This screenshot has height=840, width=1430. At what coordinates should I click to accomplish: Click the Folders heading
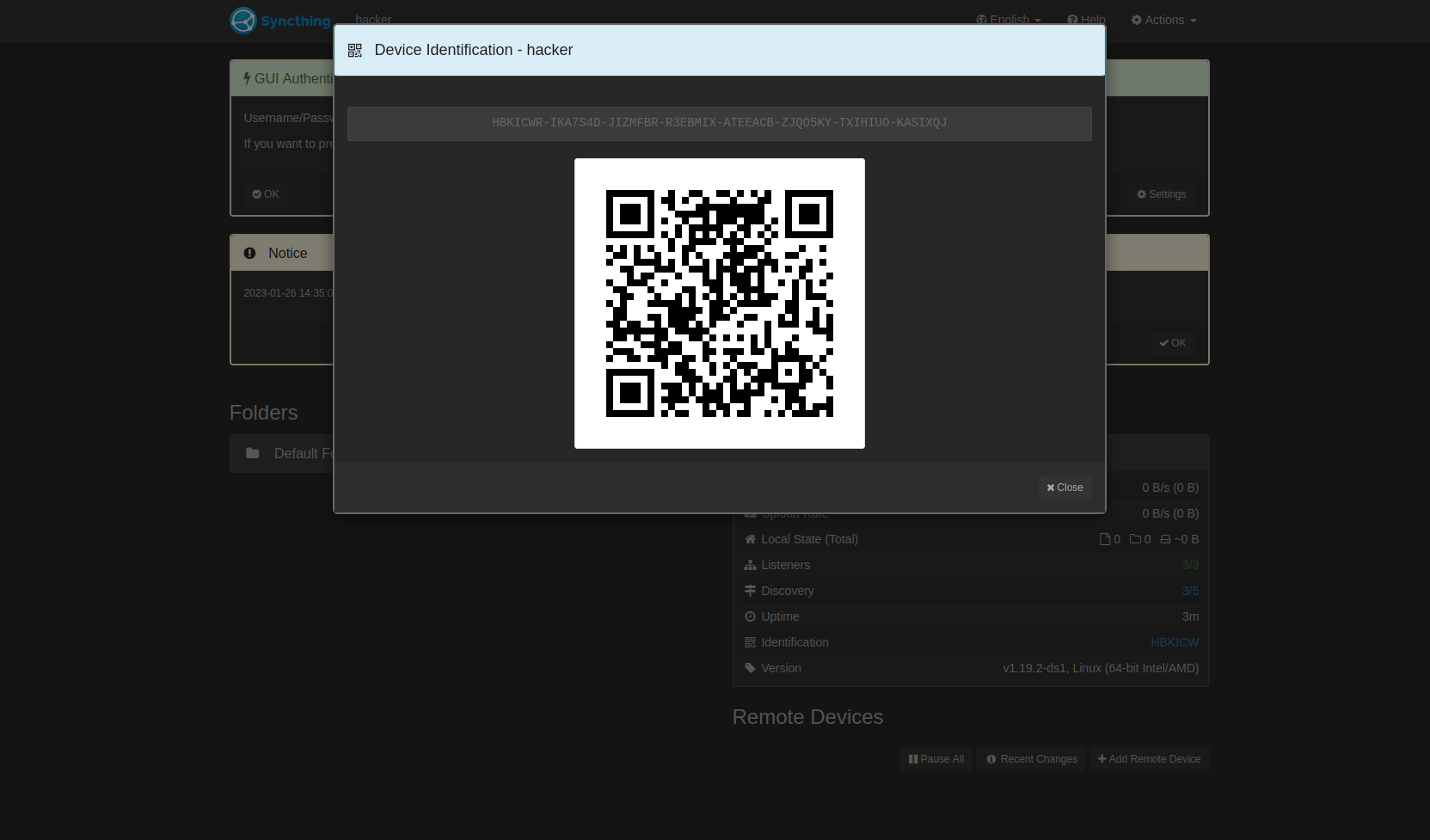tap(264, 413)
